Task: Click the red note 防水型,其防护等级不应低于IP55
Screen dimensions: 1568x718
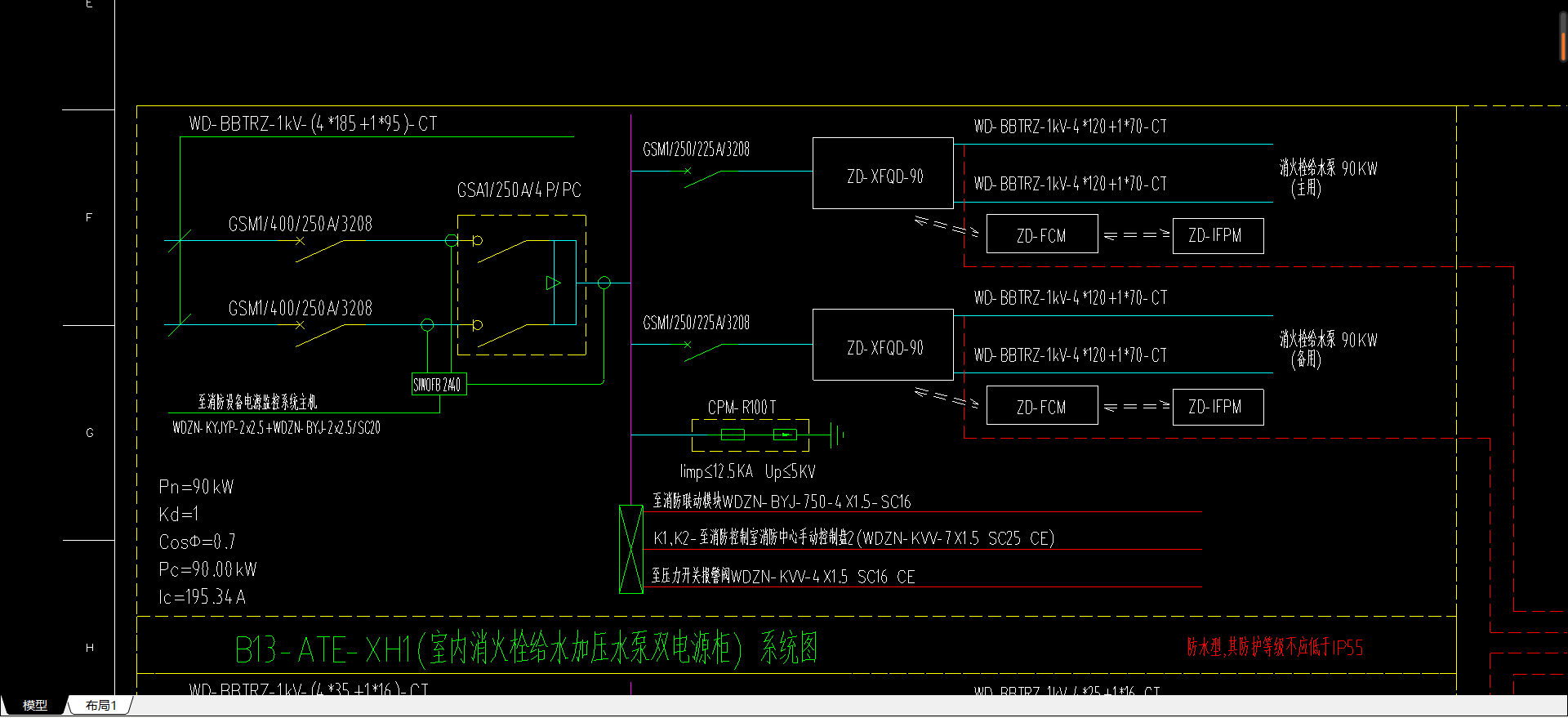Action: pyautogui.click(x=1275, y=648)
